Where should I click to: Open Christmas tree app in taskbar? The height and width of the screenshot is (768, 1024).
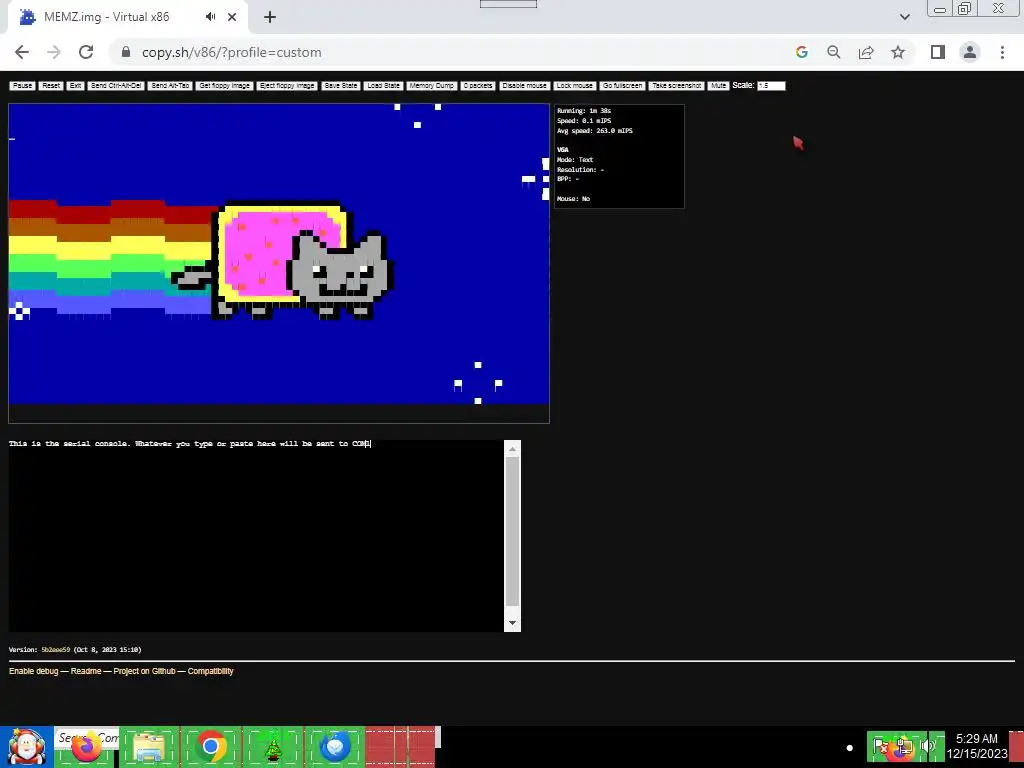tap(273, 747)
